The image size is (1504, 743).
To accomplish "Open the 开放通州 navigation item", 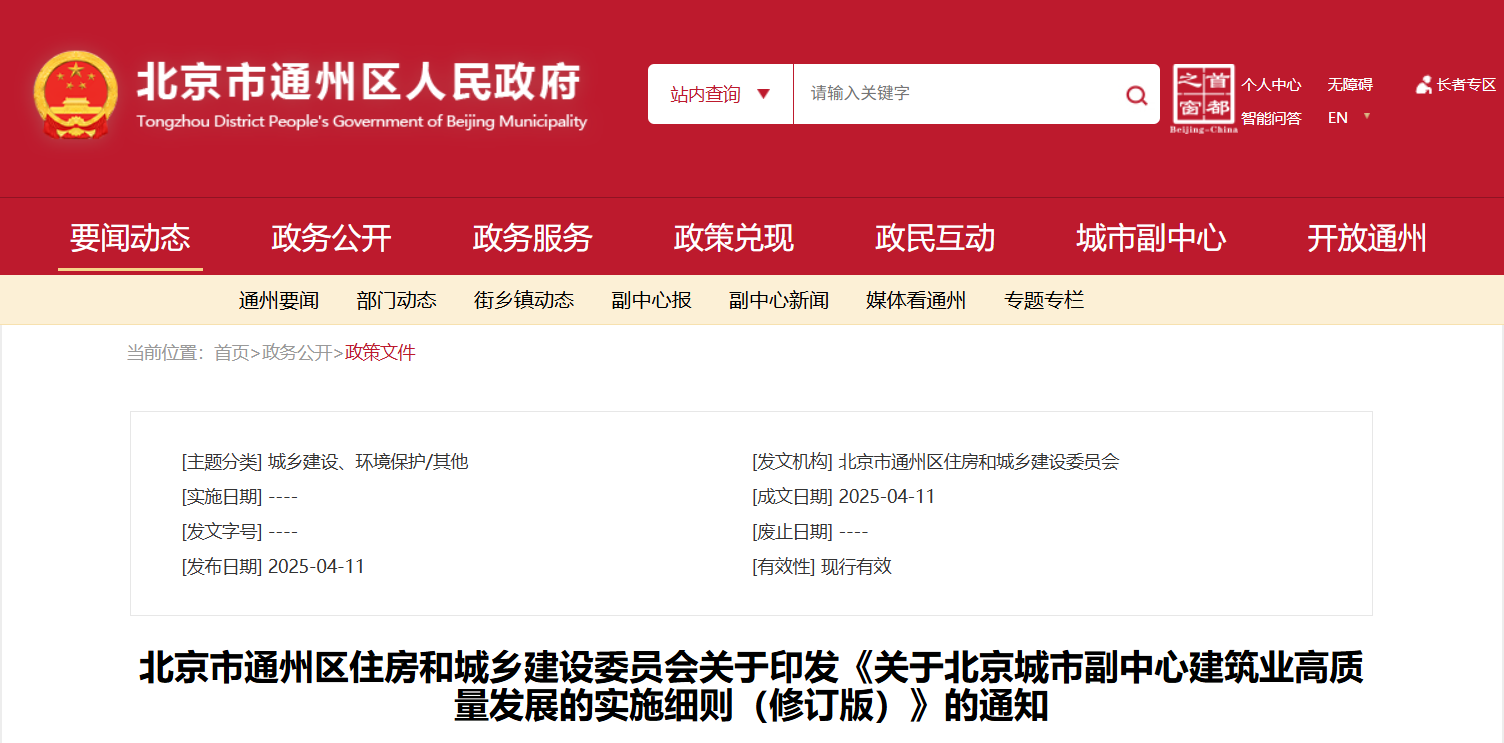I will [1367, 239].
